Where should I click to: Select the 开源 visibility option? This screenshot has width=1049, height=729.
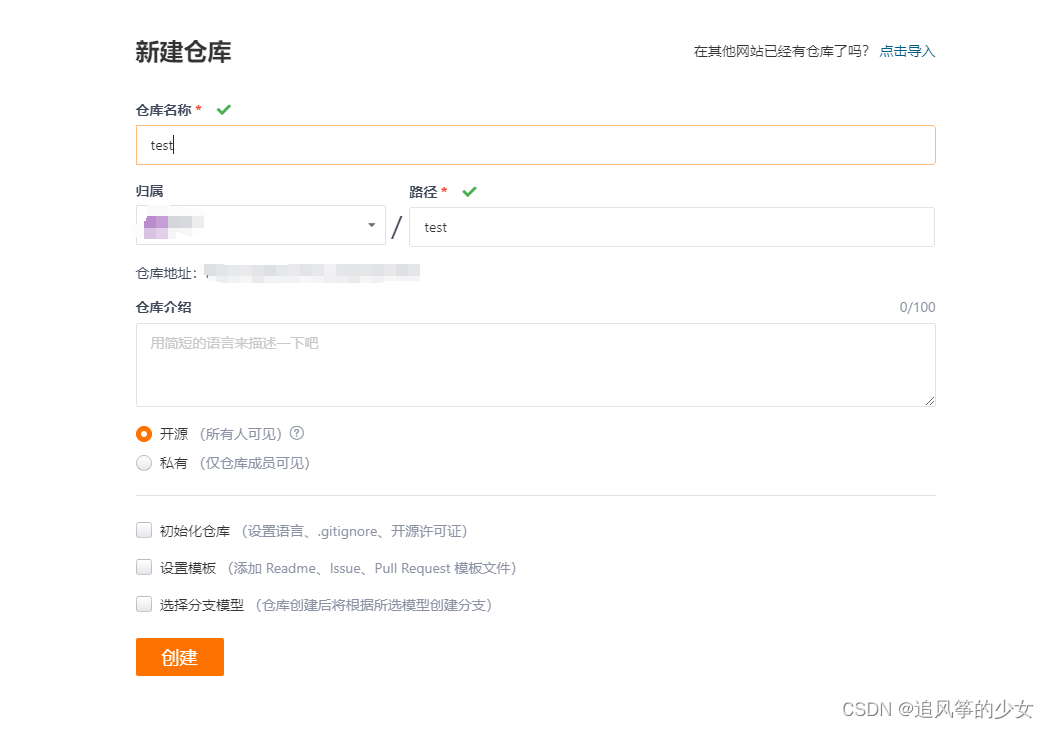pyautogui.click(x=144, y=433)
